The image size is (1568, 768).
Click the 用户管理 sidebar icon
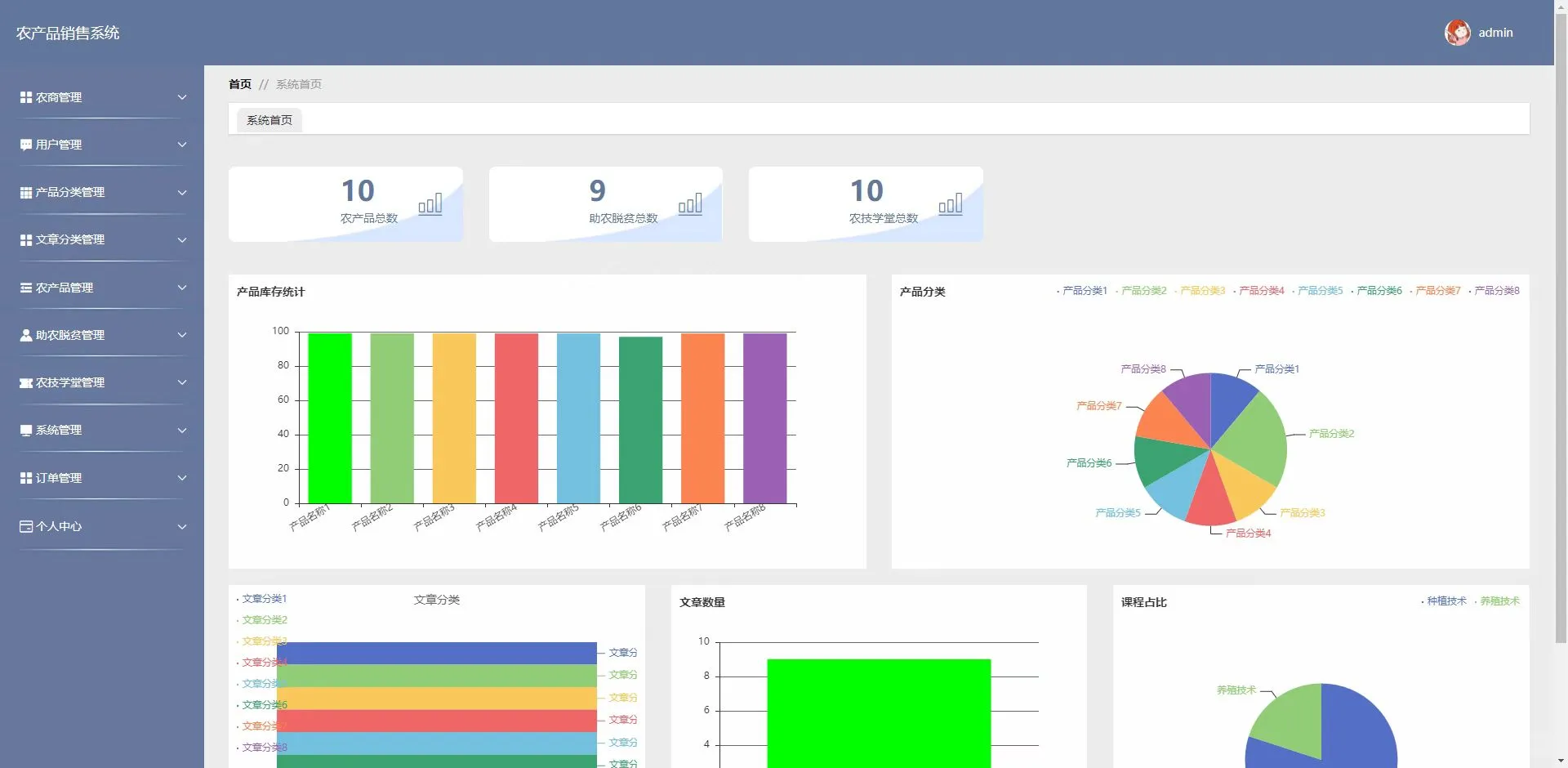coord(24,145)
